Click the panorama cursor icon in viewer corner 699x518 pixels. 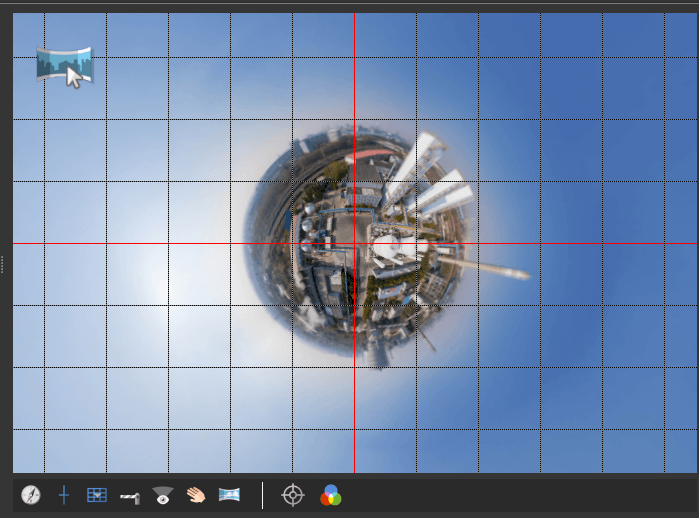pyautogui.click(x=64, y=67)
